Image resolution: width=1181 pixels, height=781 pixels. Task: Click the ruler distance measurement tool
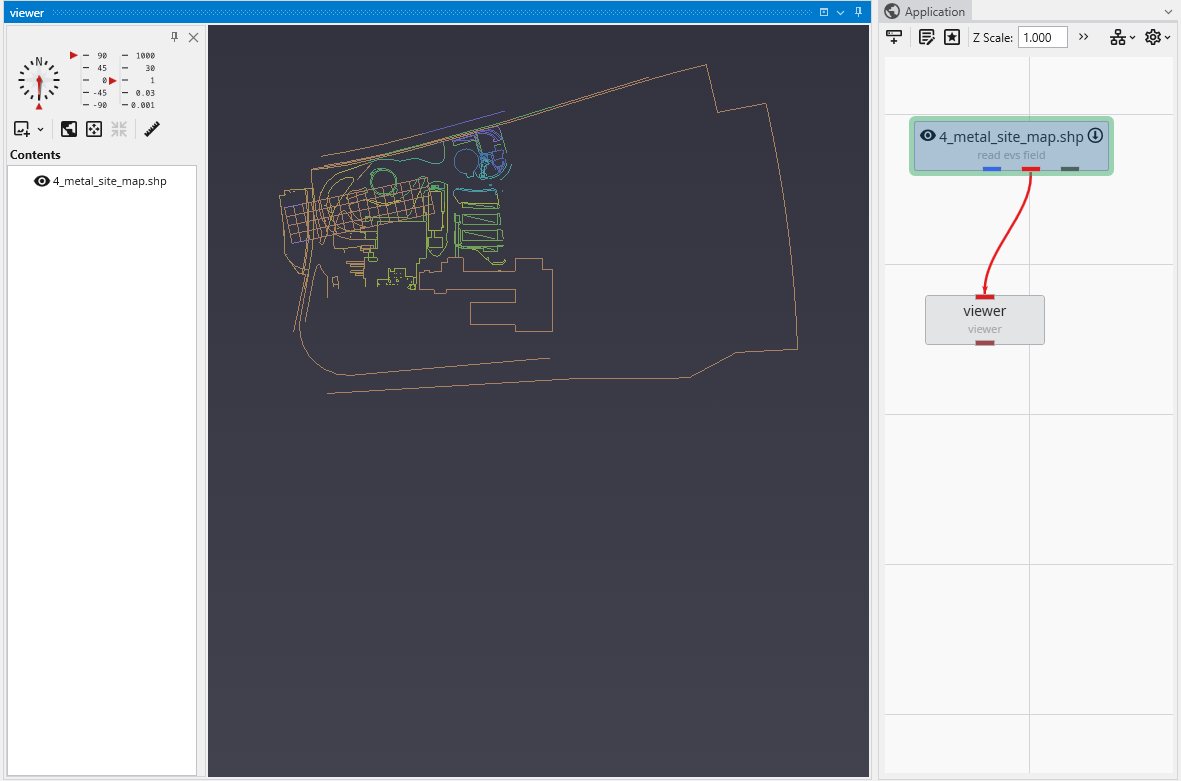[152, 129]
